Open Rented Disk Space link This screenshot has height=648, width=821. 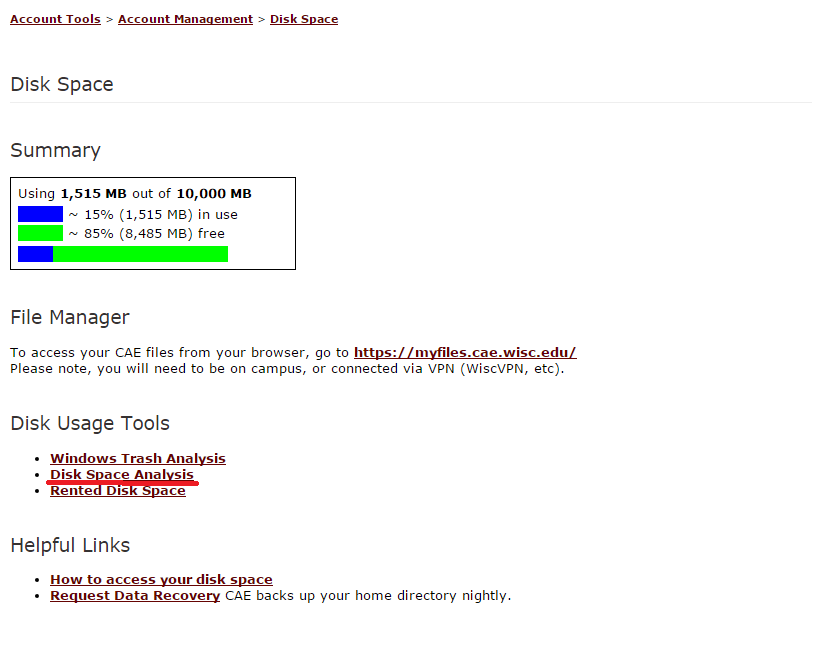click(x=118, y=491)
